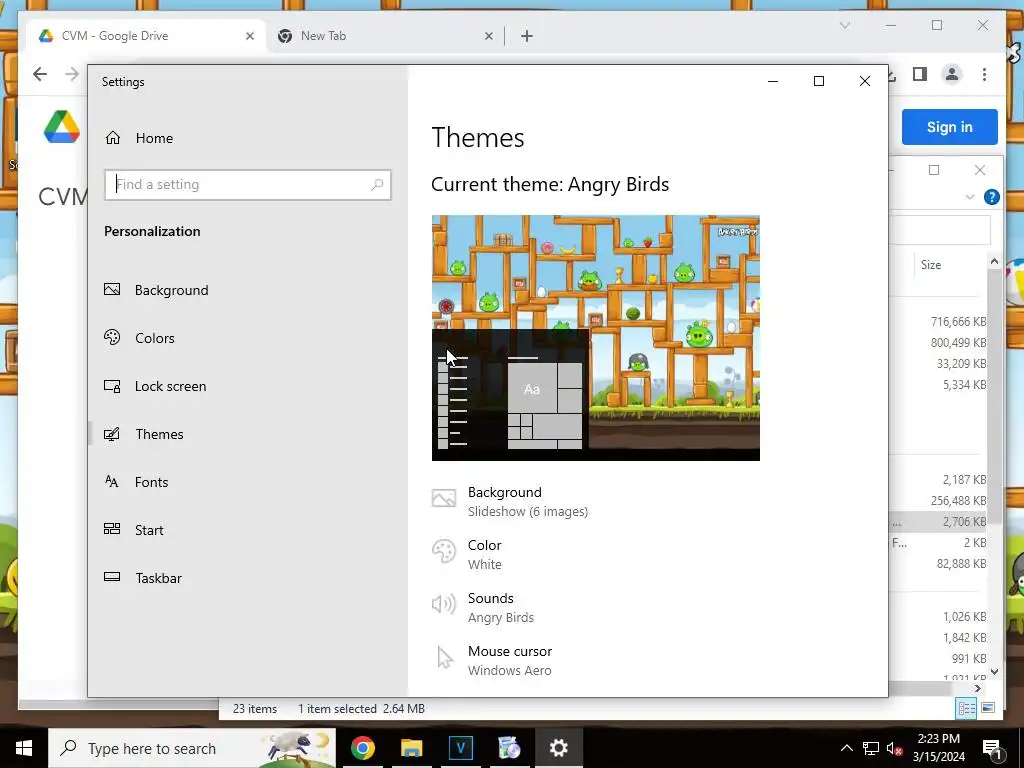This screenshot has width=1024, height=768.
Task: Open the installer disc app on taskbar
Action: point(509,748)
